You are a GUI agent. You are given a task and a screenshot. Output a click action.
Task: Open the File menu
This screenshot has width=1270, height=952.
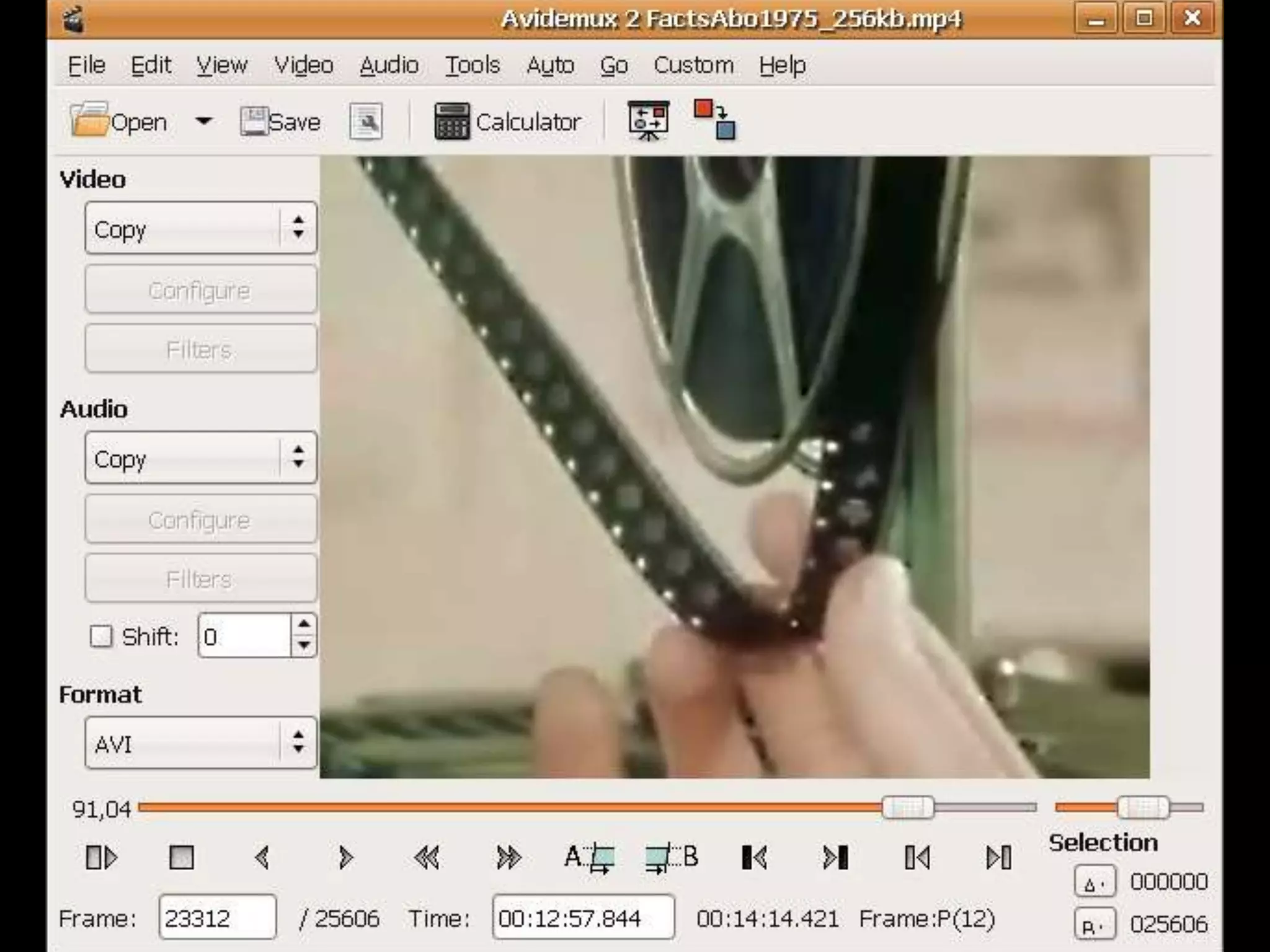tap(87, 64)
